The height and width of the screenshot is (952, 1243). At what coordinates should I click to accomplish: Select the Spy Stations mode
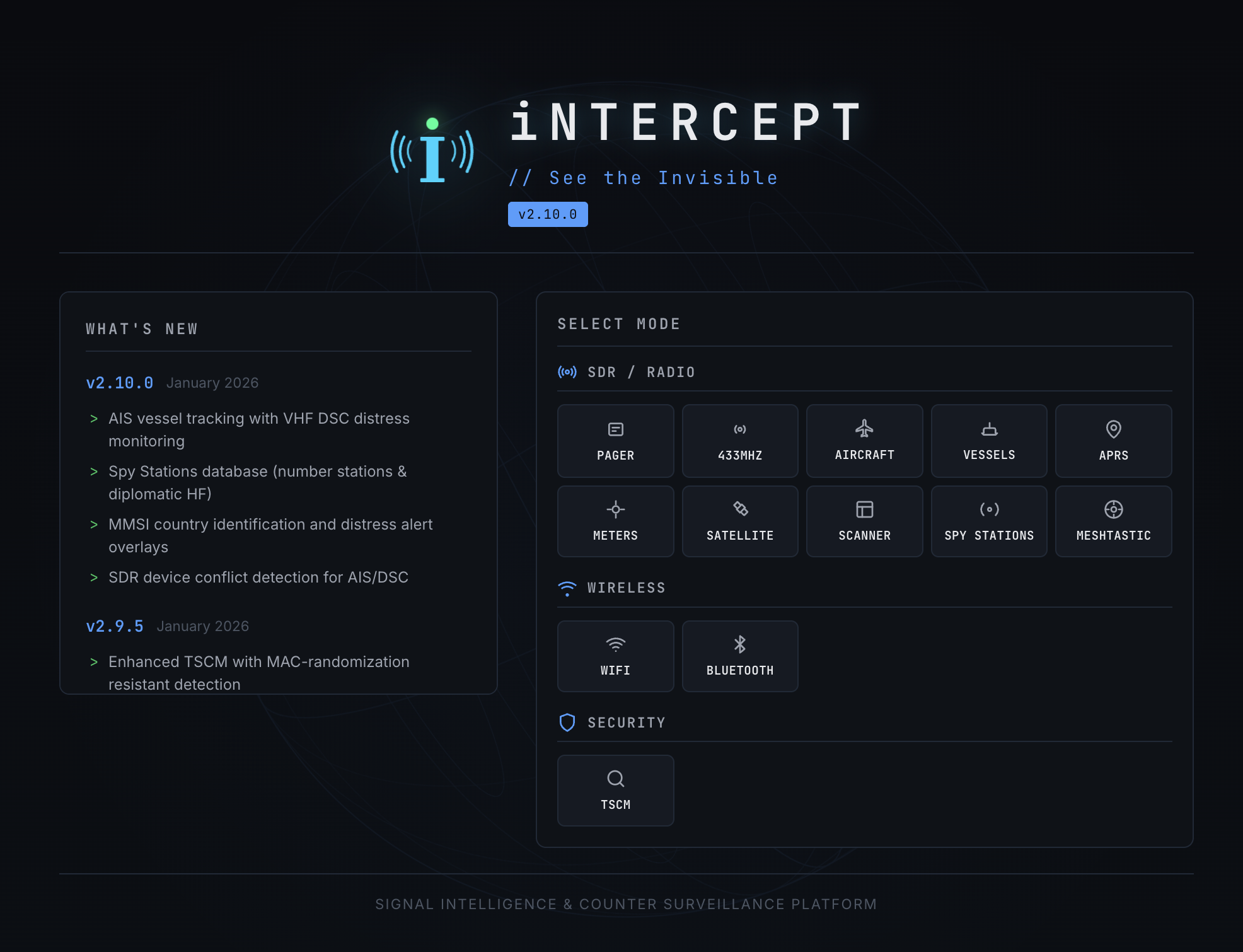click(x=988, y=521)
